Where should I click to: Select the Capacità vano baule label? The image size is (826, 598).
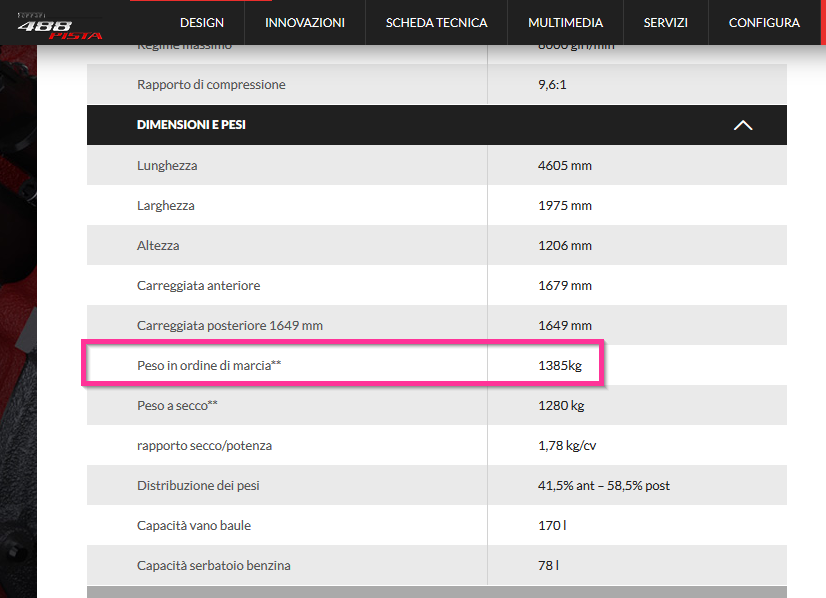pos(195,526)
